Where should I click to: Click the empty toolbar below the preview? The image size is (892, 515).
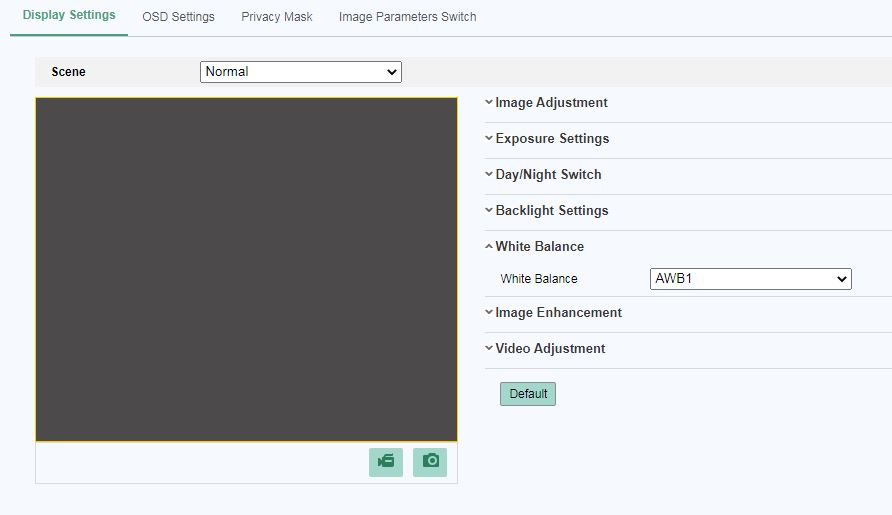(x=200, y=462)
